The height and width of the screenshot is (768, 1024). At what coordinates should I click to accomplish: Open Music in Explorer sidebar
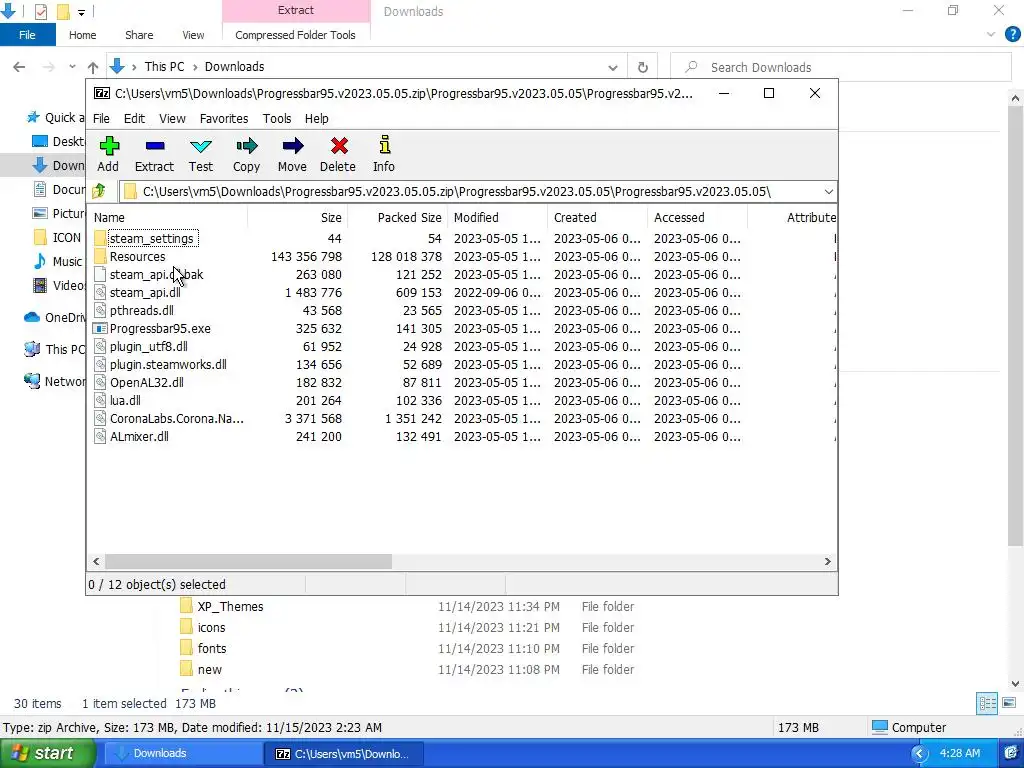click(57, 261)
